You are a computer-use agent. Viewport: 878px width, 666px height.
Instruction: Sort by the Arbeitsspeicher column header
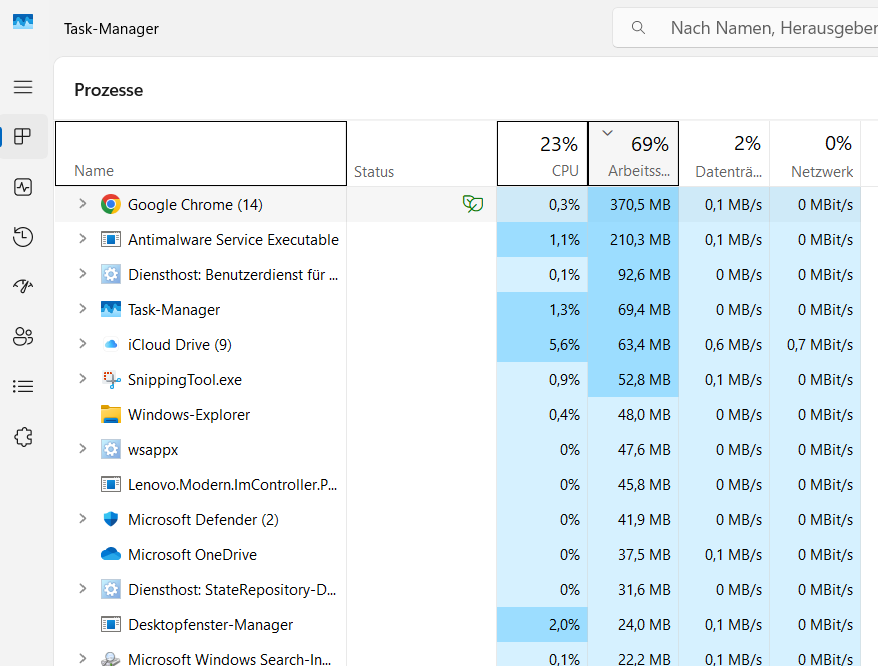(633, 153)
